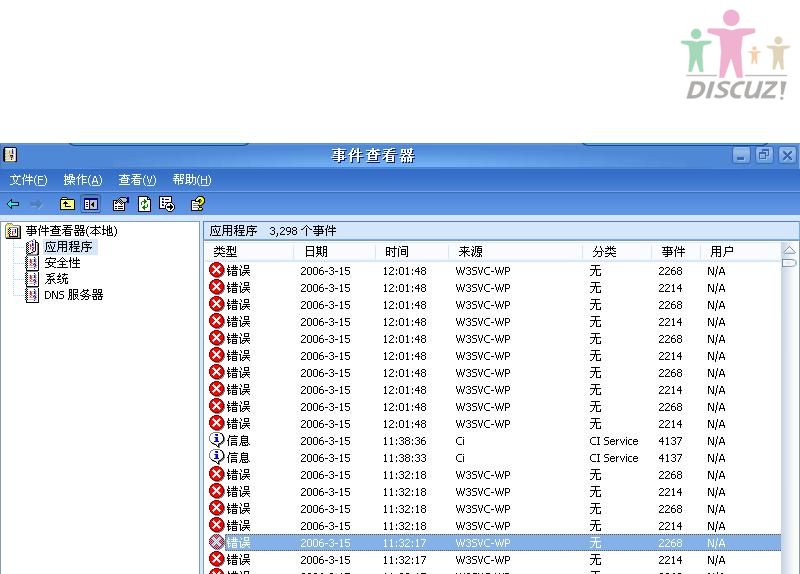Click the Help question mark toolbar icon
This screenshot has width=800, height=574.
pyautogui.click(x=197, y=204)
